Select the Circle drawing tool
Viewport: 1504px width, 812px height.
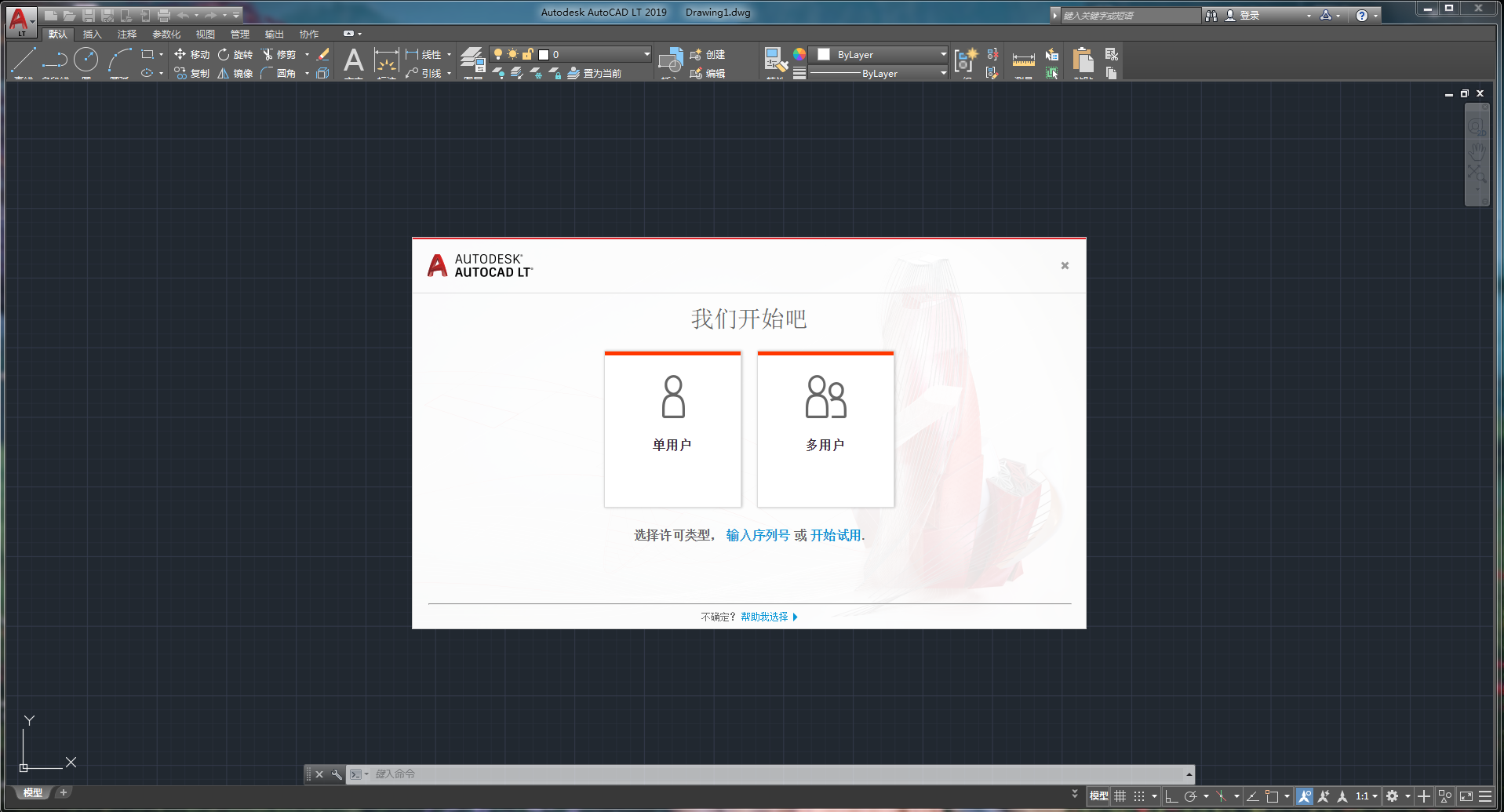tap(86, 60)
